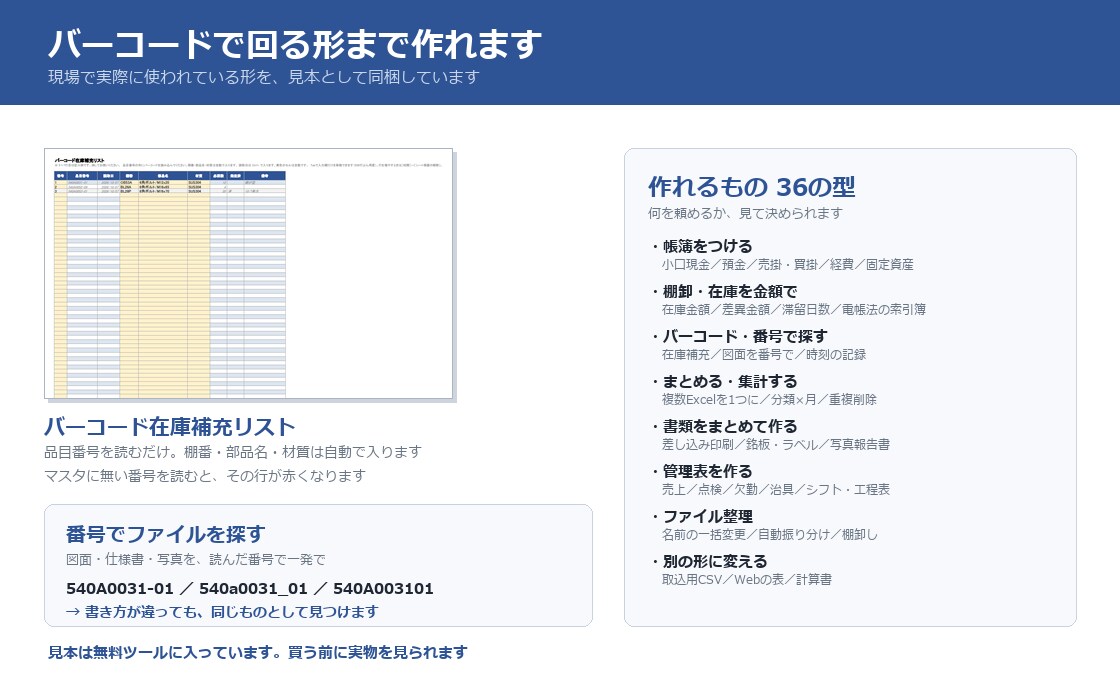Click the text '何を頼めるか、見て決められます'
This screenshot has height=680, width=1120.
click(x=746, y=213)
